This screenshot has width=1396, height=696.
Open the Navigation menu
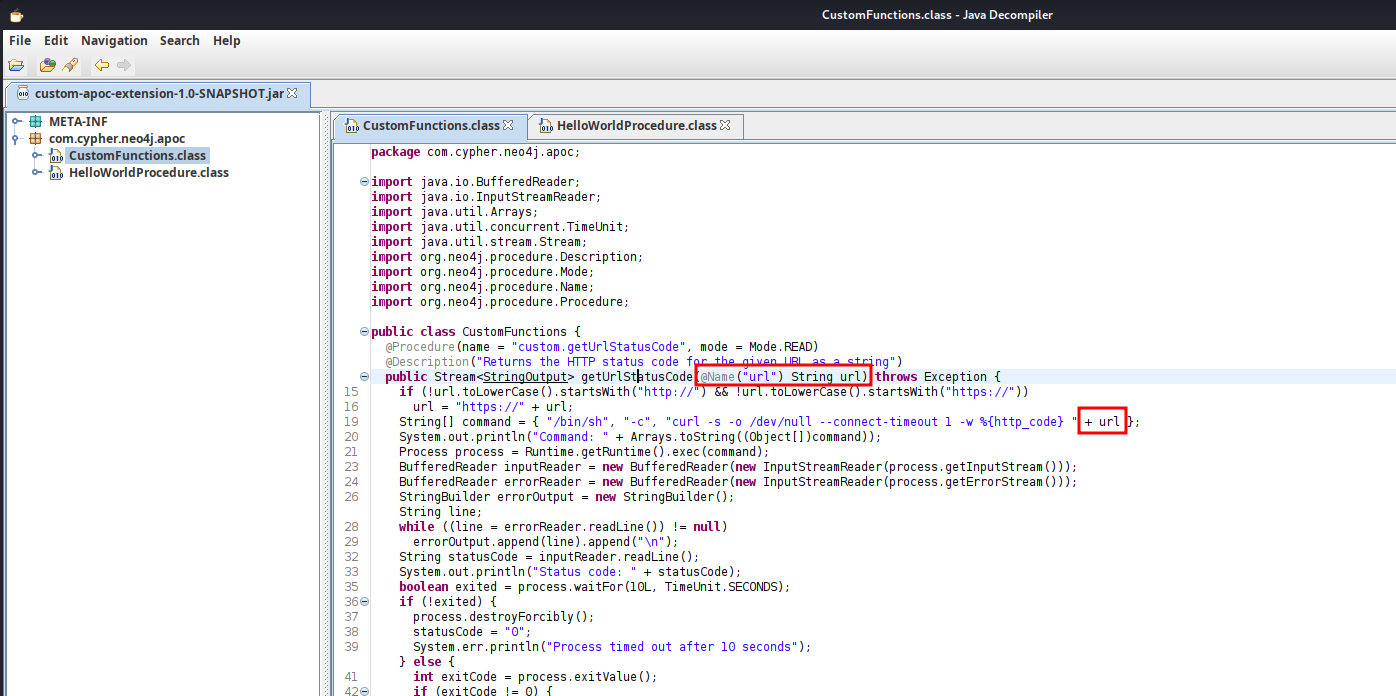(114, 41)
